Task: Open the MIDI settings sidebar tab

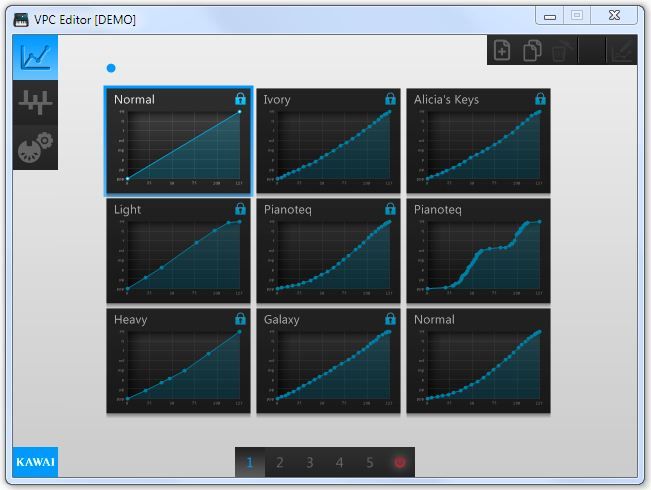Action: pos(35,147)
